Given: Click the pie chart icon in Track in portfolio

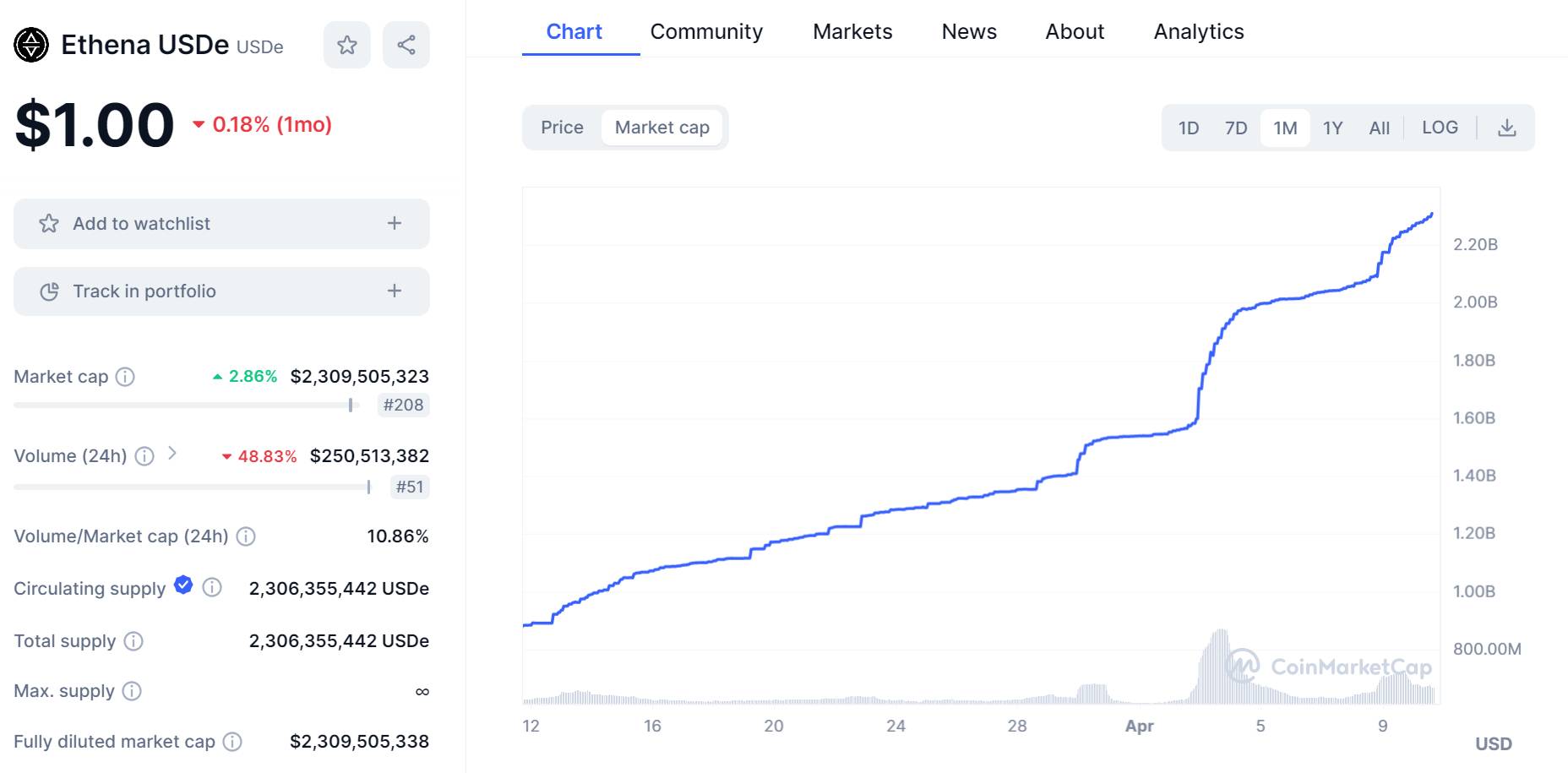Looking at the screenshot, I should (49, 291).
